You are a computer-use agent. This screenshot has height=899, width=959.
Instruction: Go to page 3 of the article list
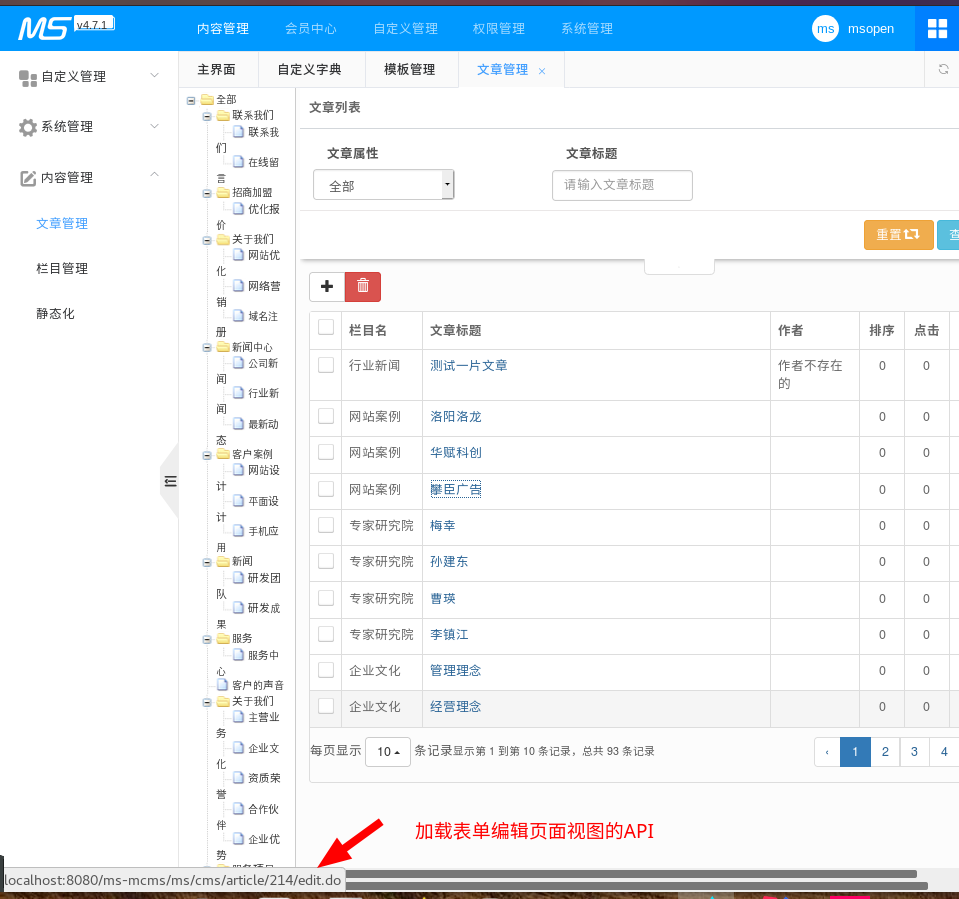pos(914,752)
